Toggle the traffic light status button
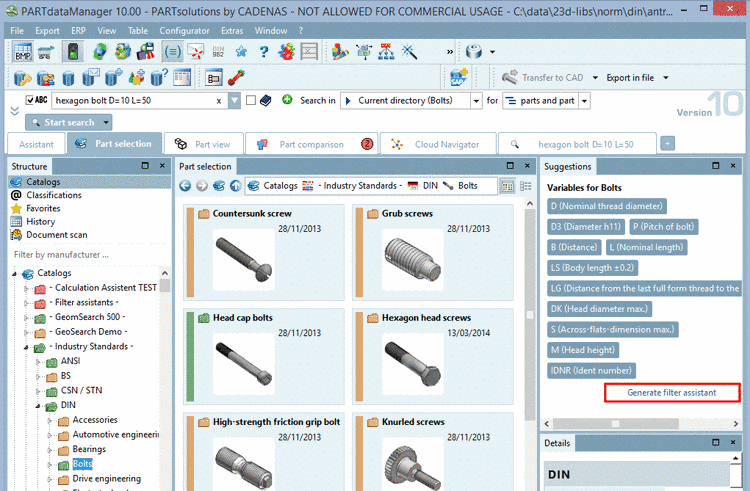This screenshot has height=491, width=750. pyautogui.click(x=73, y=52)
